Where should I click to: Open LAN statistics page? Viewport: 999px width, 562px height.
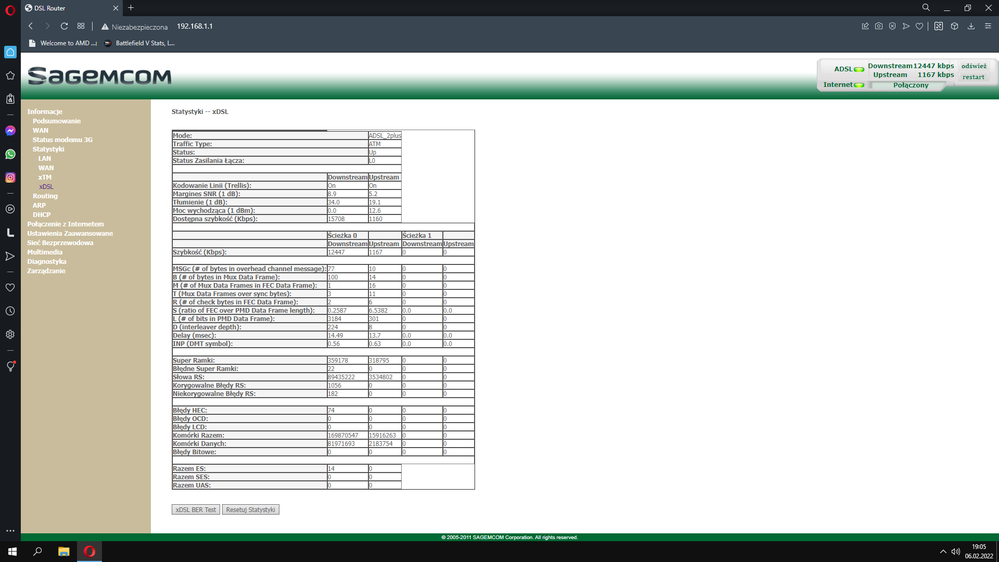point(45,159)
